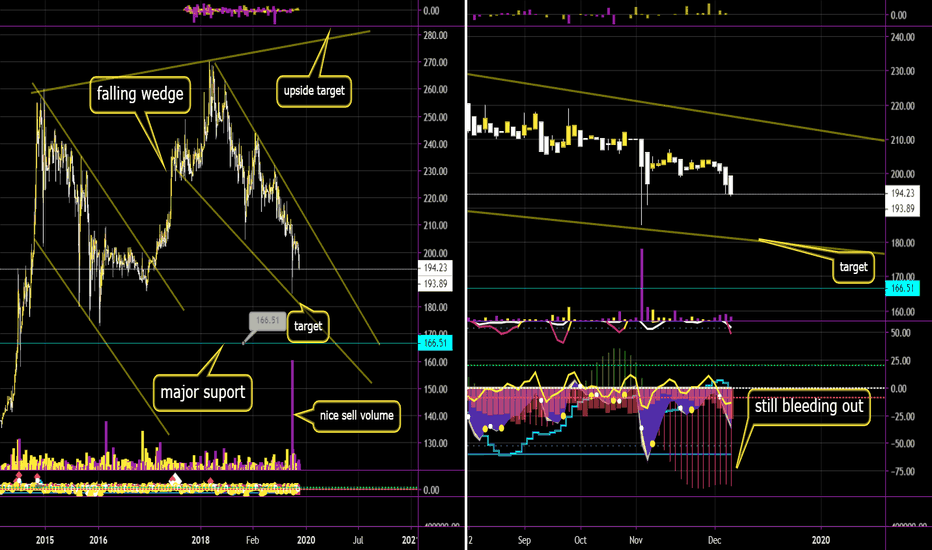Click the 150.00 label on left price axis

(436, 389)
